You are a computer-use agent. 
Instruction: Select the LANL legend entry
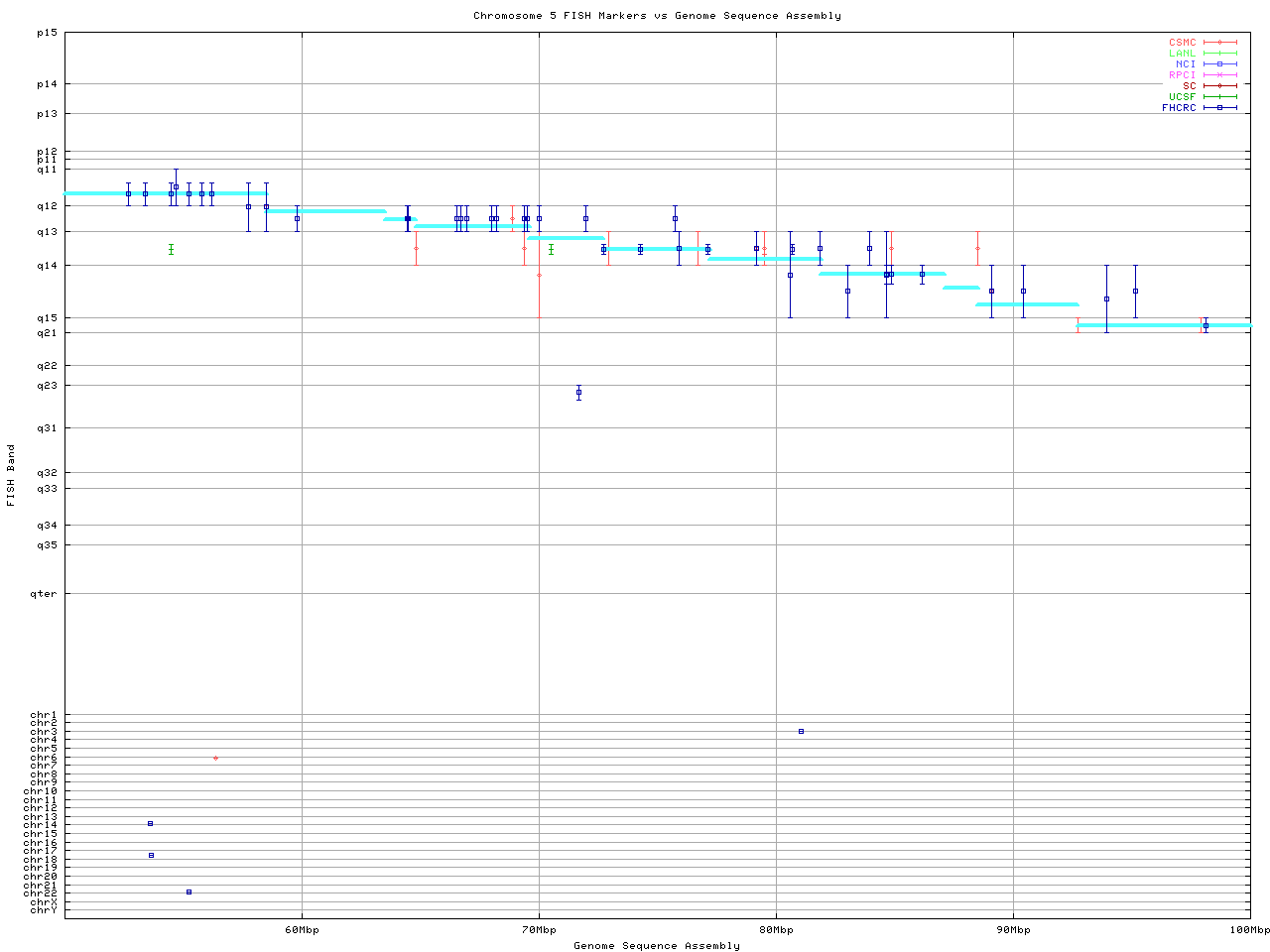point(1182,54)
